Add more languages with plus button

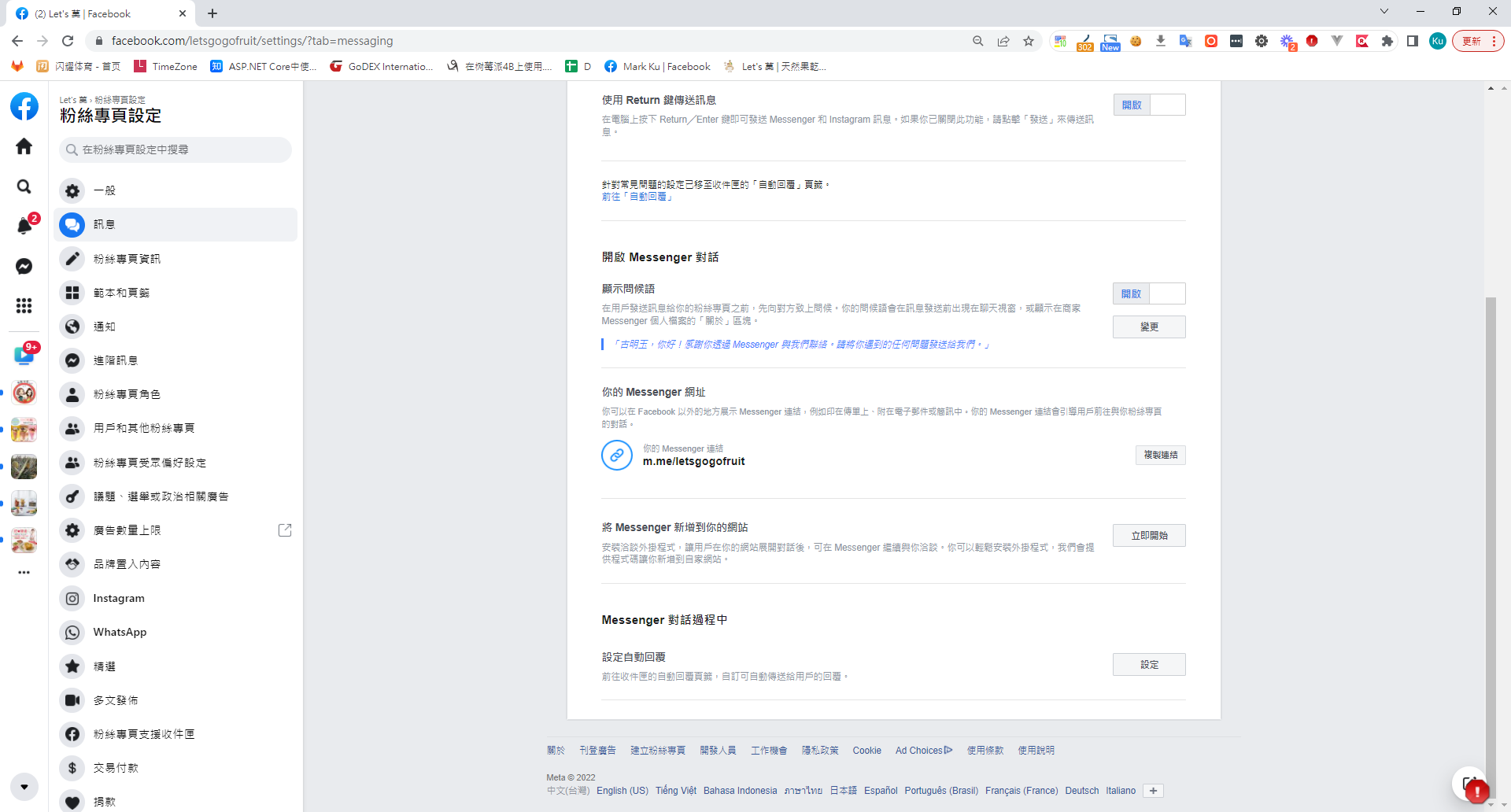click(1153, 791)
